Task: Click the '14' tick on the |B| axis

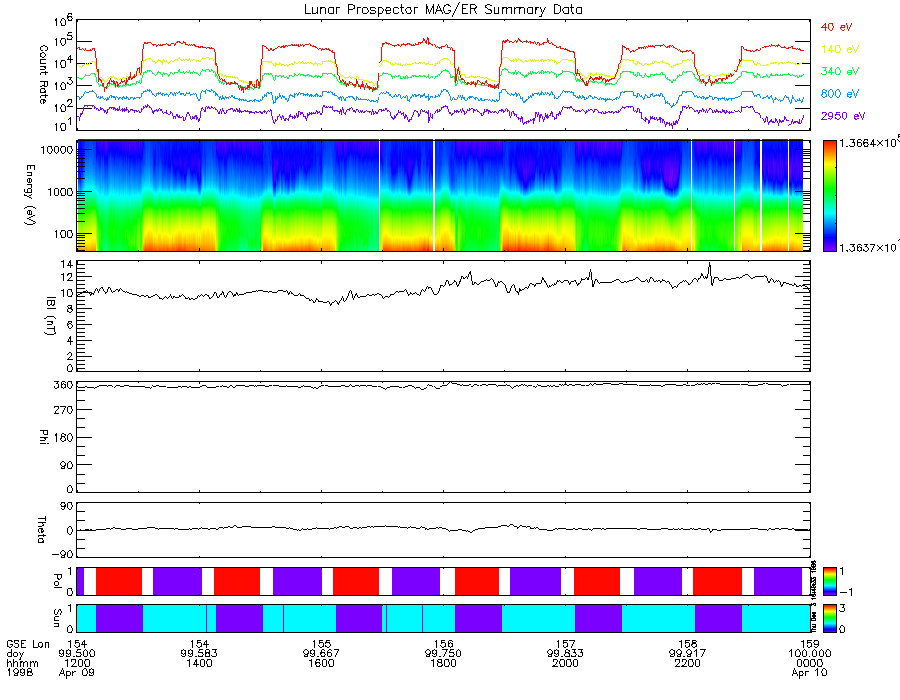Action: (67, 265)
